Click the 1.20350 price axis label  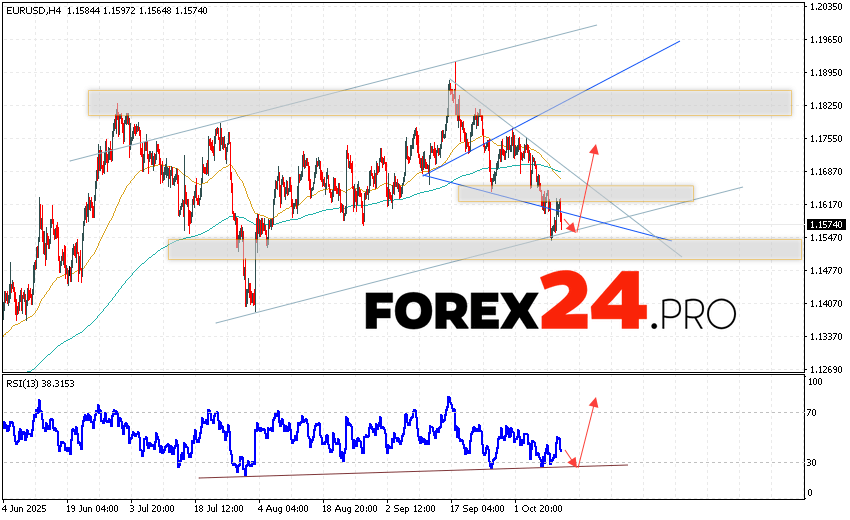827,8
